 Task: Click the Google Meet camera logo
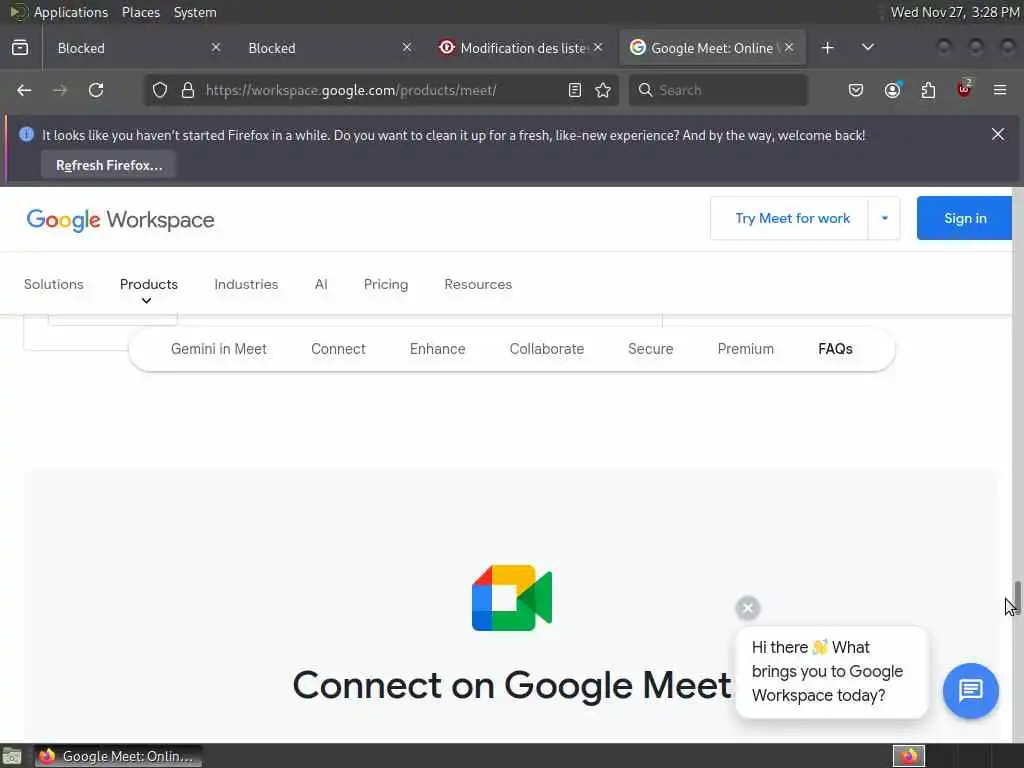(x=512, y=598)
